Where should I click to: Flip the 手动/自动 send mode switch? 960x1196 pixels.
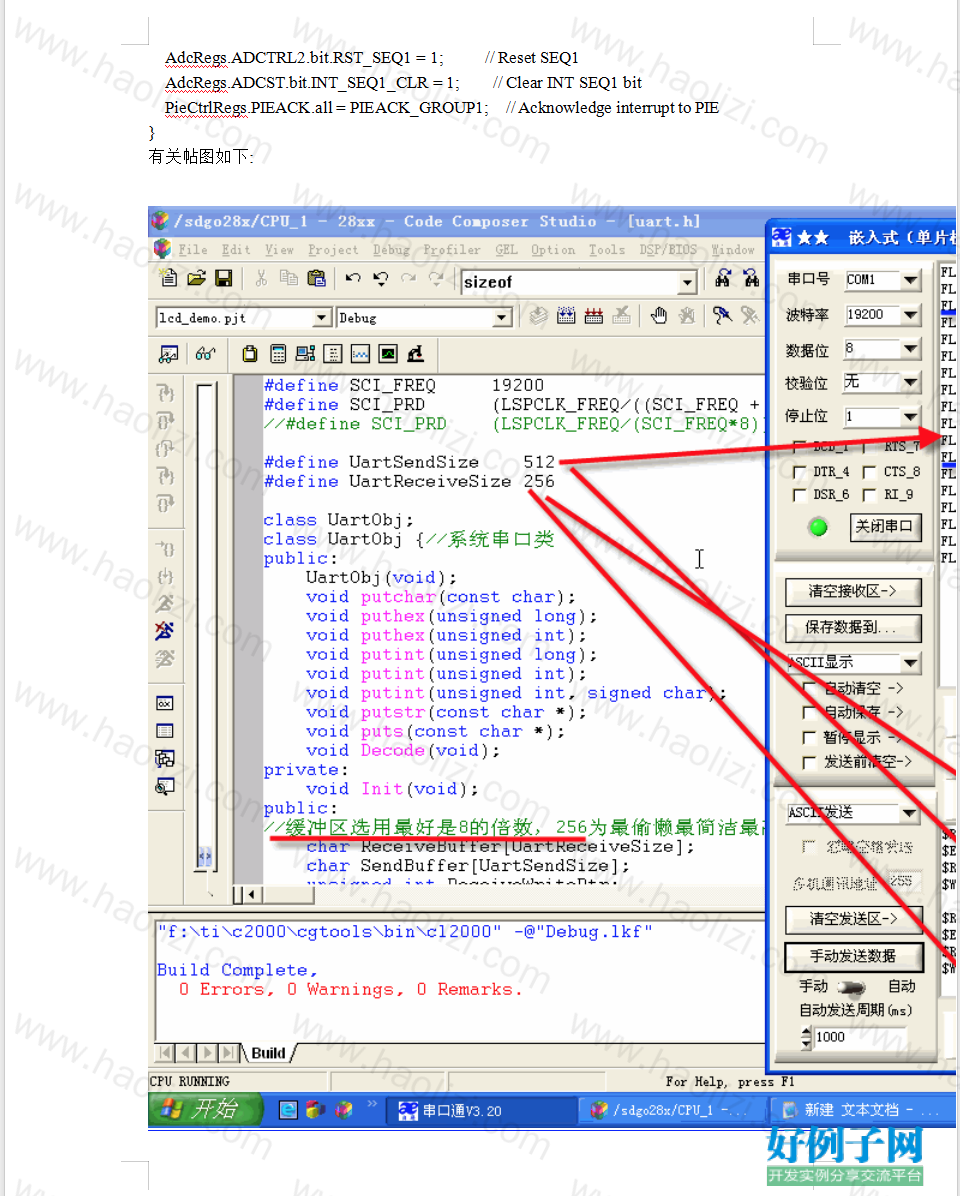[x=851, y=988]
